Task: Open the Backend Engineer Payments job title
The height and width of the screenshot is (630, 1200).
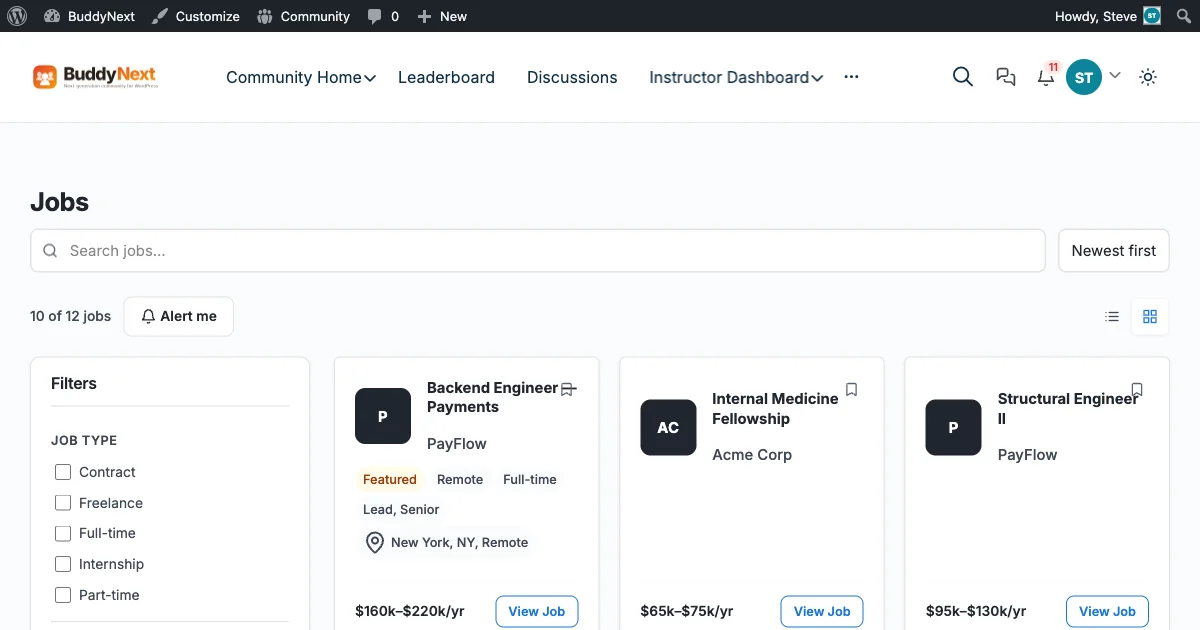Action: (493, 397)
